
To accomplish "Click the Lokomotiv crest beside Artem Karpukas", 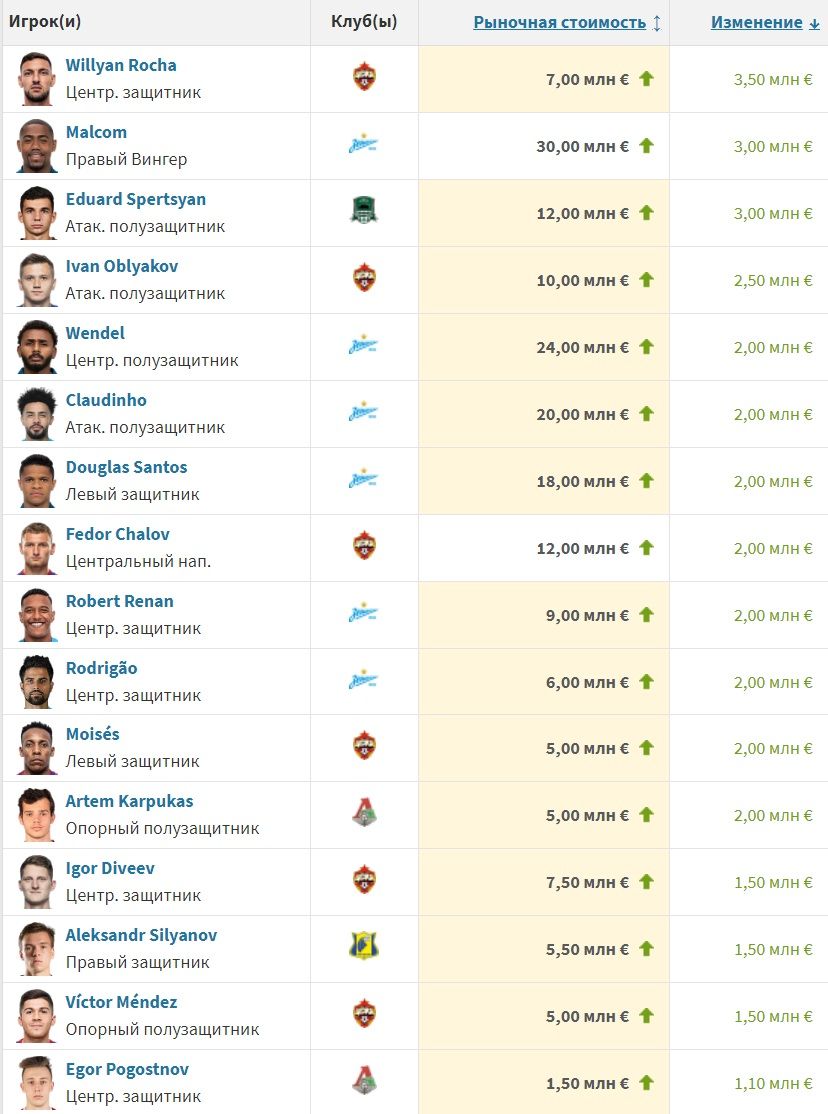I will 364,815.
